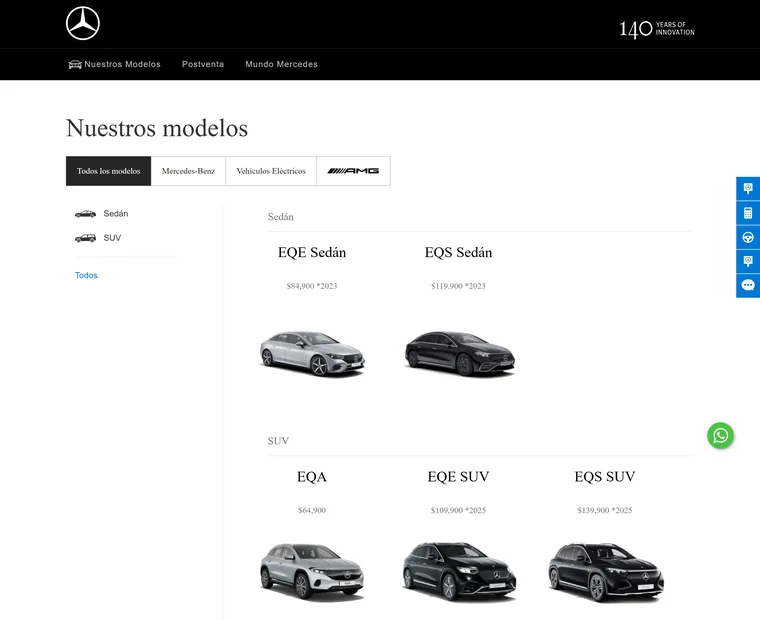Open the EQE Sedán model title
Viewport: 760px width, 620px height.
point(312,253)
